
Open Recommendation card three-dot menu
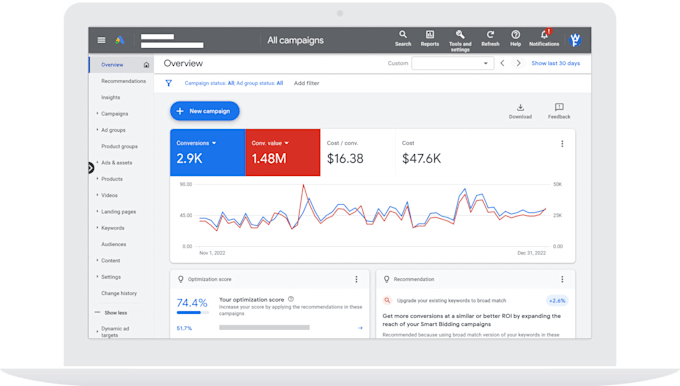click(562, 279)
